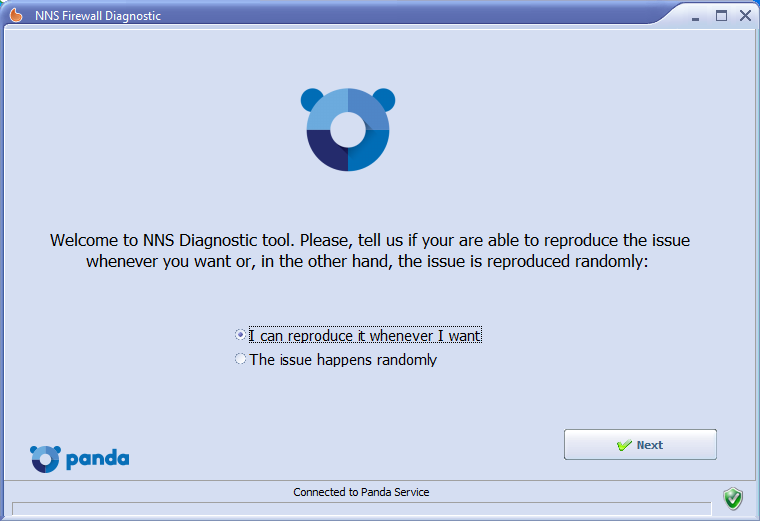Click the Next button
The height and width of the screenshot is (521, 760).
coord(640,444)
